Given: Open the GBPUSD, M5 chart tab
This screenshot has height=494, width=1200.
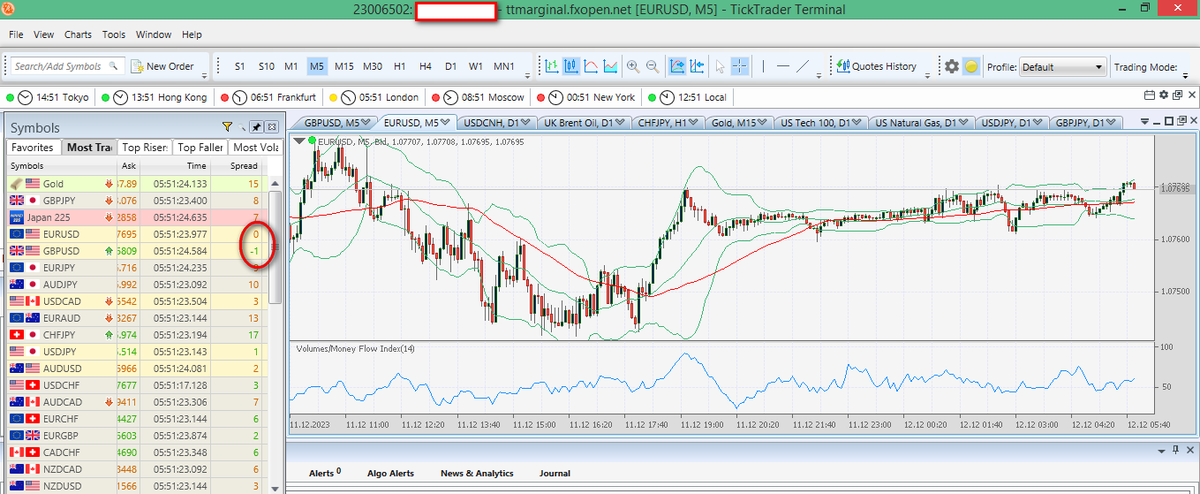Looking at the screenshot, I should [x=335, y=122].
